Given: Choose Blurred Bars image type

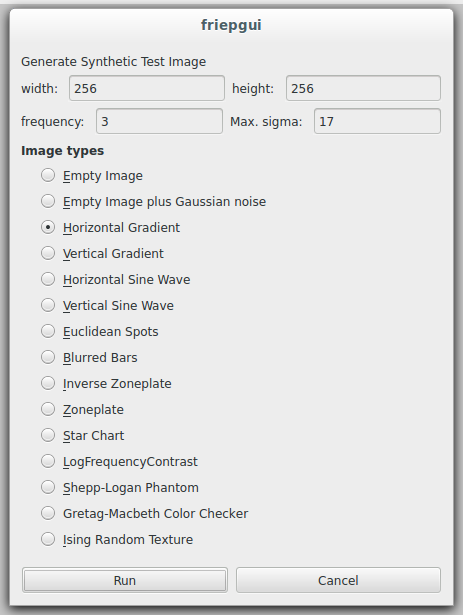Looking at the screenshot, I should pos(48,357).
